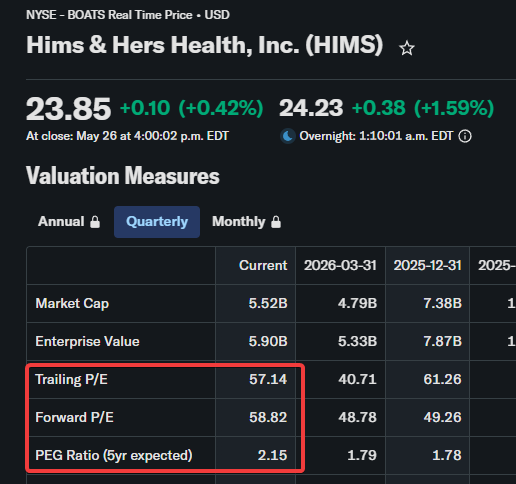Click the Current column header
The image size is (516, 484).
click(263, 266)
